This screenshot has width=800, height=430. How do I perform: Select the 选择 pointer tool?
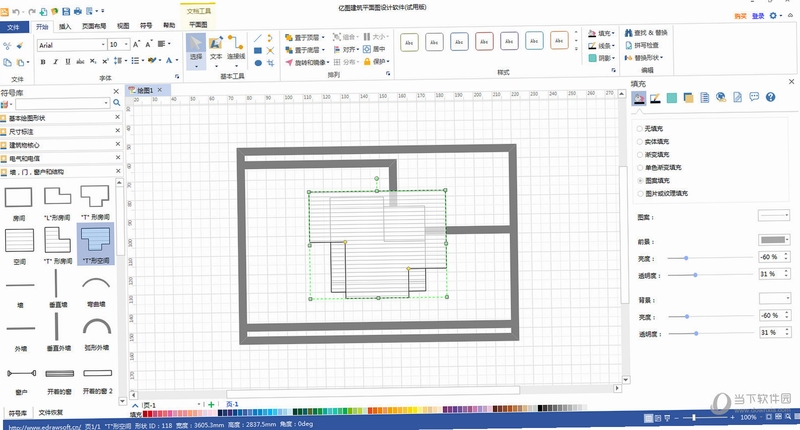tap(196, 50)
